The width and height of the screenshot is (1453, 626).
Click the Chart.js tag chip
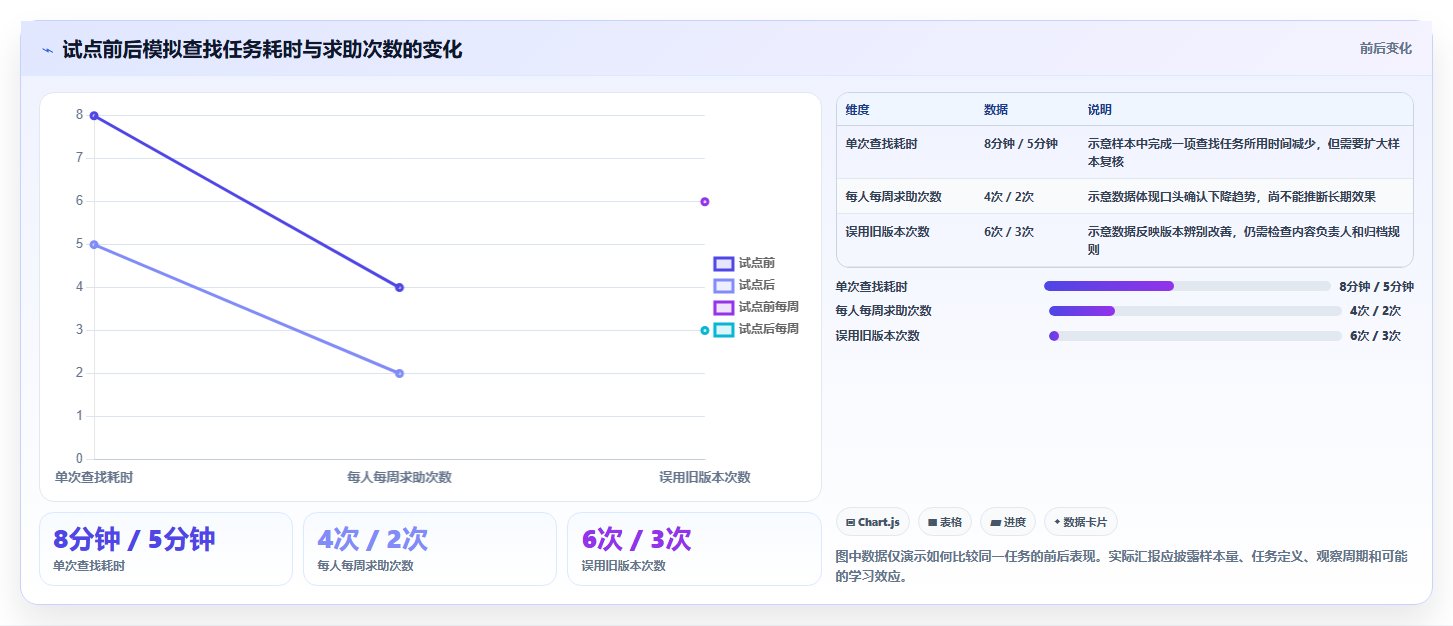(x=872, y=522)
